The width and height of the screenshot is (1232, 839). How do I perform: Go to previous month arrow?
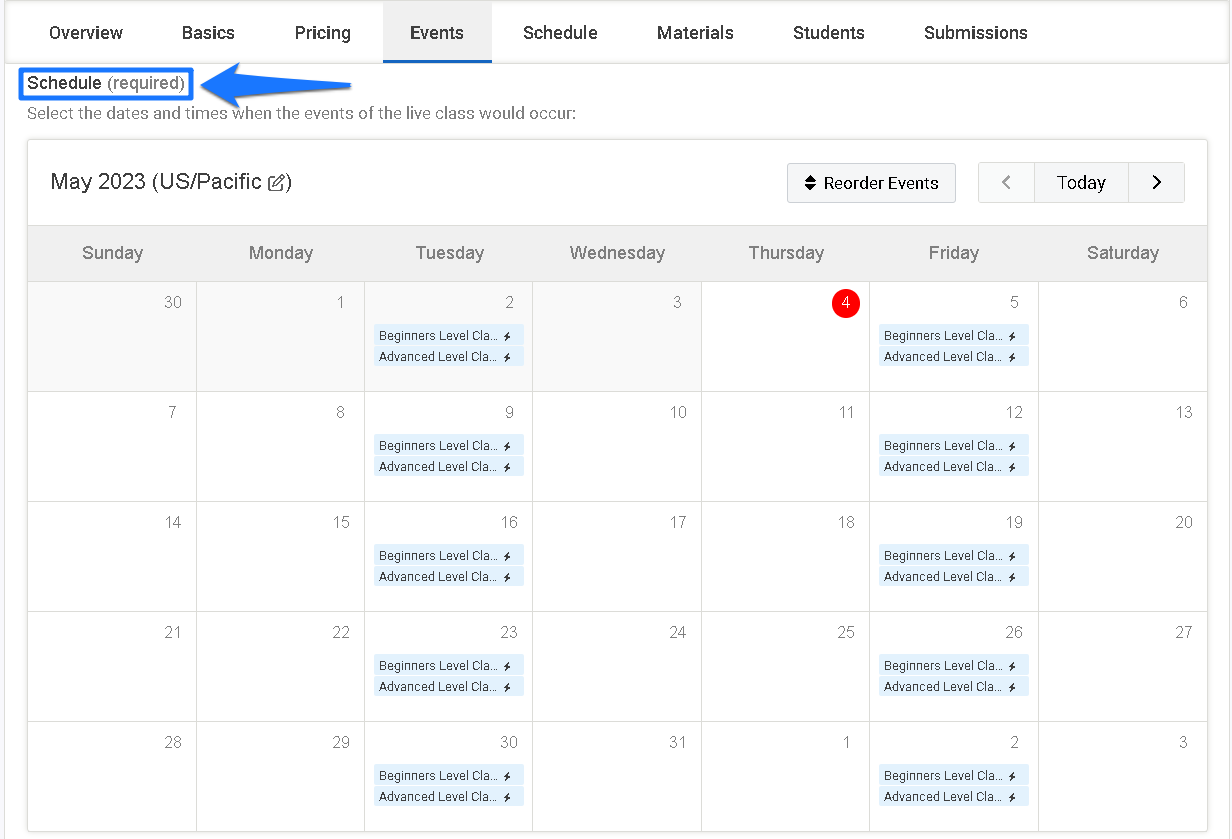(x=1006, y=183)
